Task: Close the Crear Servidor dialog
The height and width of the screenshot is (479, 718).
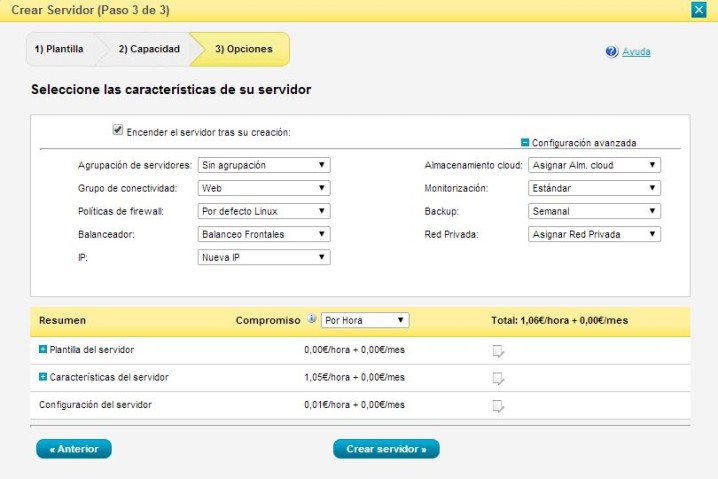Action: pos(698,9)
